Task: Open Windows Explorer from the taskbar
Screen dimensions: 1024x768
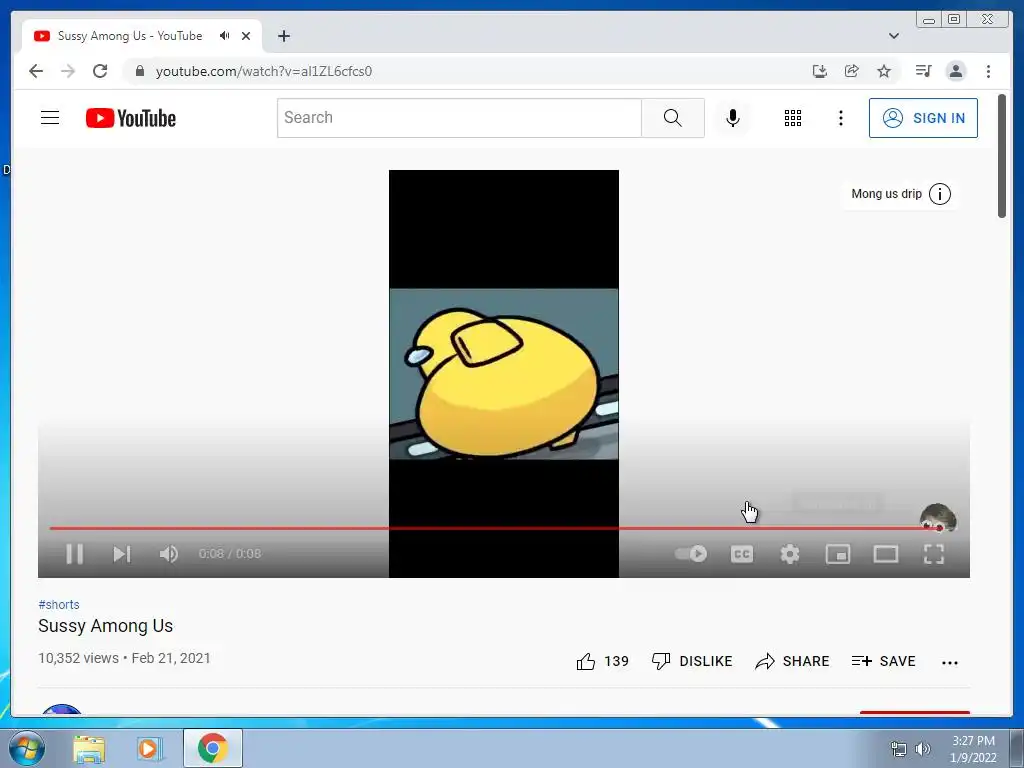Action: click(89, 748)
